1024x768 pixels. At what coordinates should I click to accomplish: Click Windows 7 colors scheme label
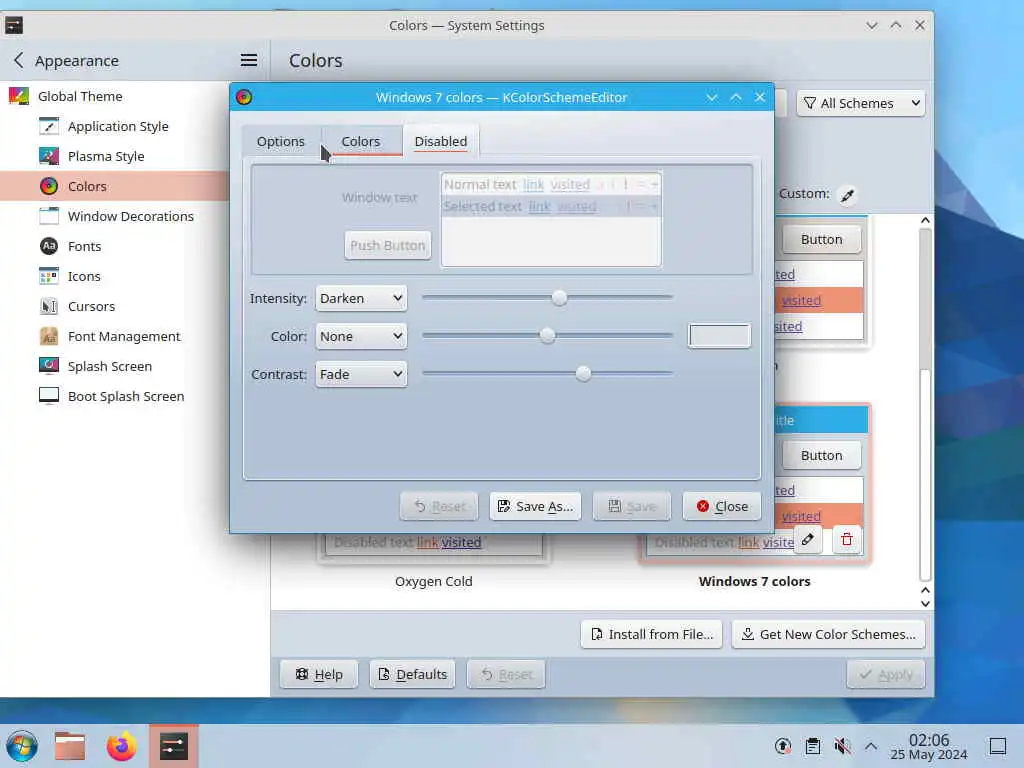tap(754, 581)
